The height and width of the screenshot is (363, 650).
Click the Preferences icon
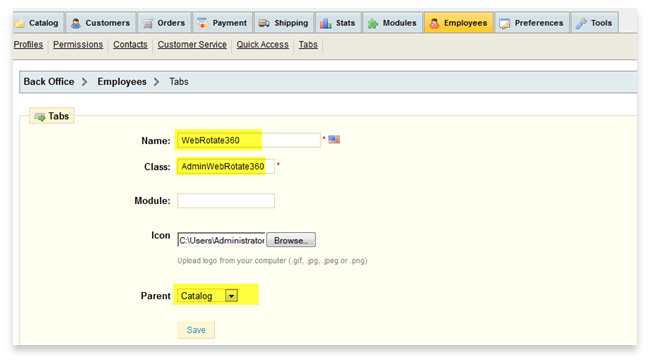[x=504, y=24]
